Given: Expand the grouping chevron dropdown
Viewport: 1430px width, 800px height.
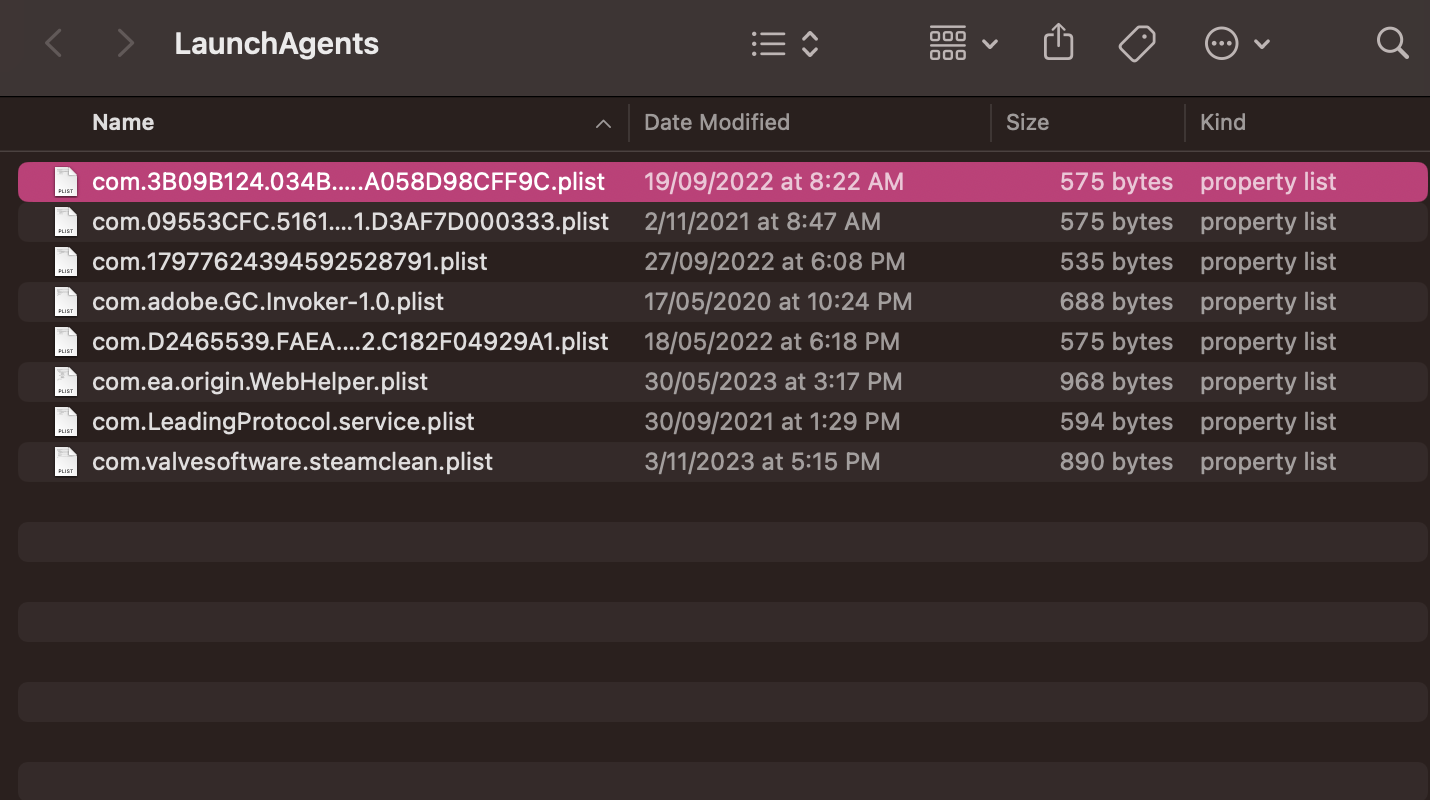Looking at the screenshot, I should [989, 43].
